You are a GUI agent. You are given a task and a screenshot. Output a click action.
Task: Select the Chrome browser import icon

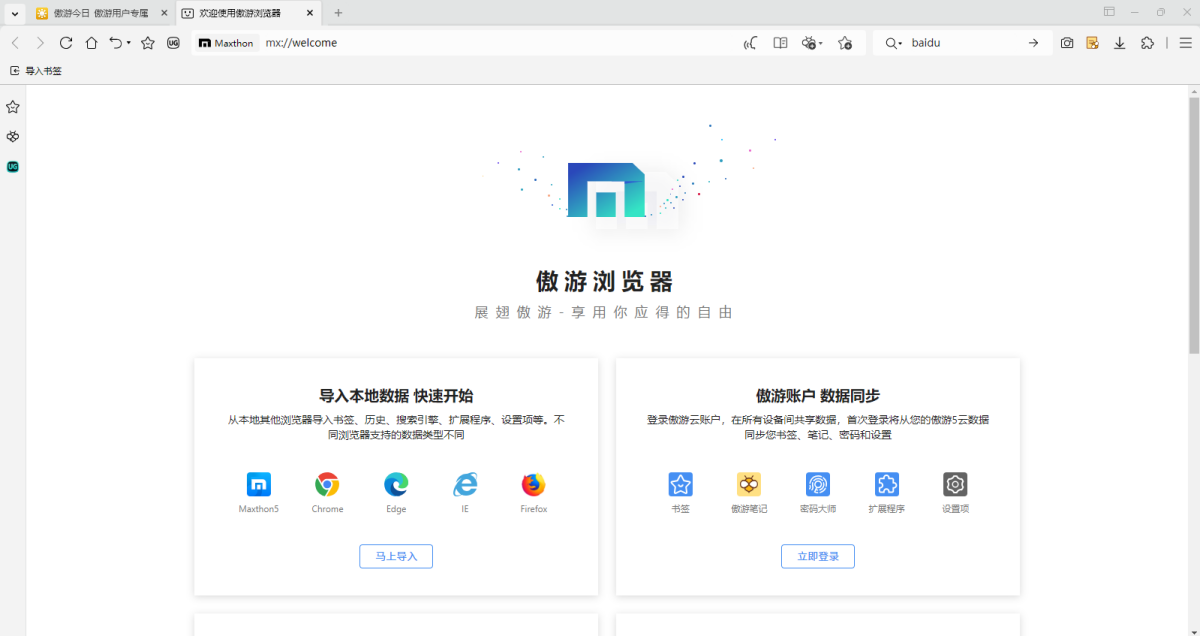(327, 485)
